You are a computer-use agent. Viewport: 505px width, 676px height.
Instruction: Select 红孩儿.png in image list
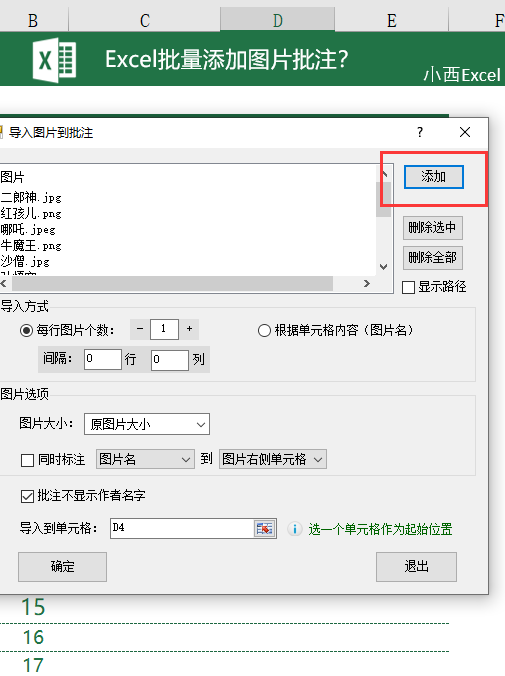[x=31, y=213]
